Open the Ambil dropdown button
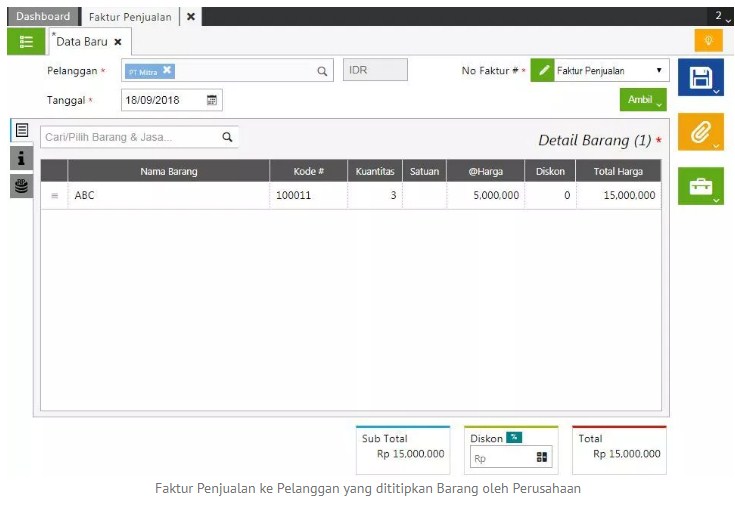 pyautogui.click(x=642, y=100)
